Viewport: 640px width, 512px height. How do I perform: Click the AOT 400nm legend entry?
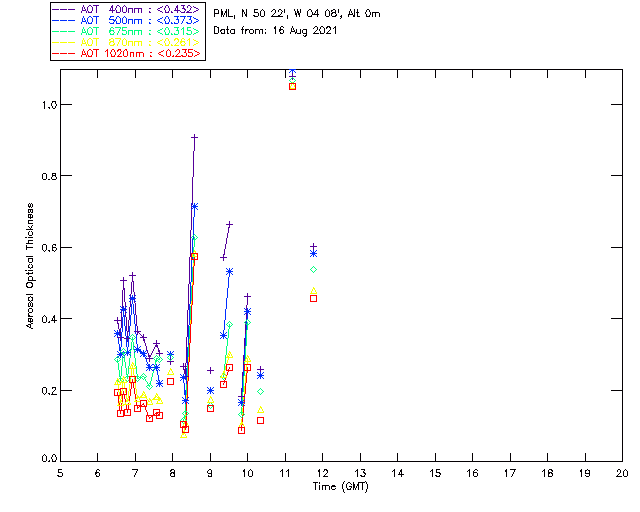tap(127, 9)
